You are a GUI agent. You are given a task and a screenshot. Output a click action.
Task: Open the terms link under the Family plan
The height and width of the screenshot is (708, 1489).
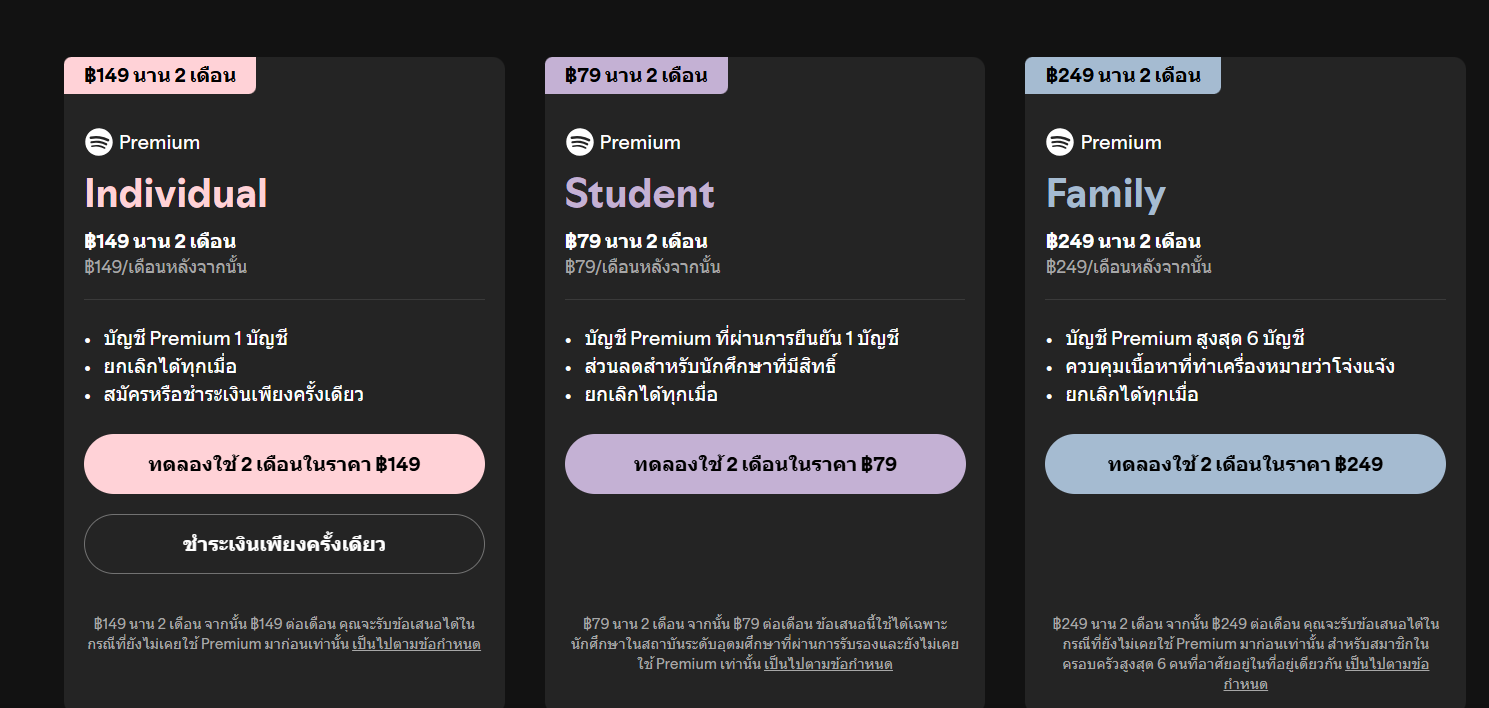[x=1386, y=664]
